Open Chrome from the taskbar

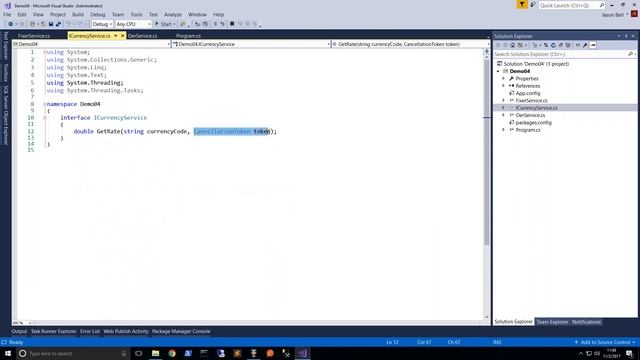point(172,353)
